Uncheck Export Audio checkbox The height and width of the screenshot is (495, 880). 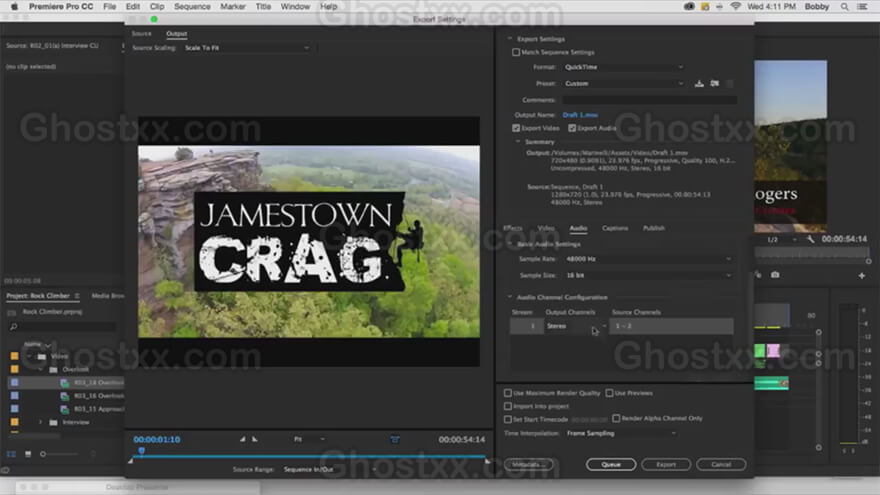tap(572, 129)
